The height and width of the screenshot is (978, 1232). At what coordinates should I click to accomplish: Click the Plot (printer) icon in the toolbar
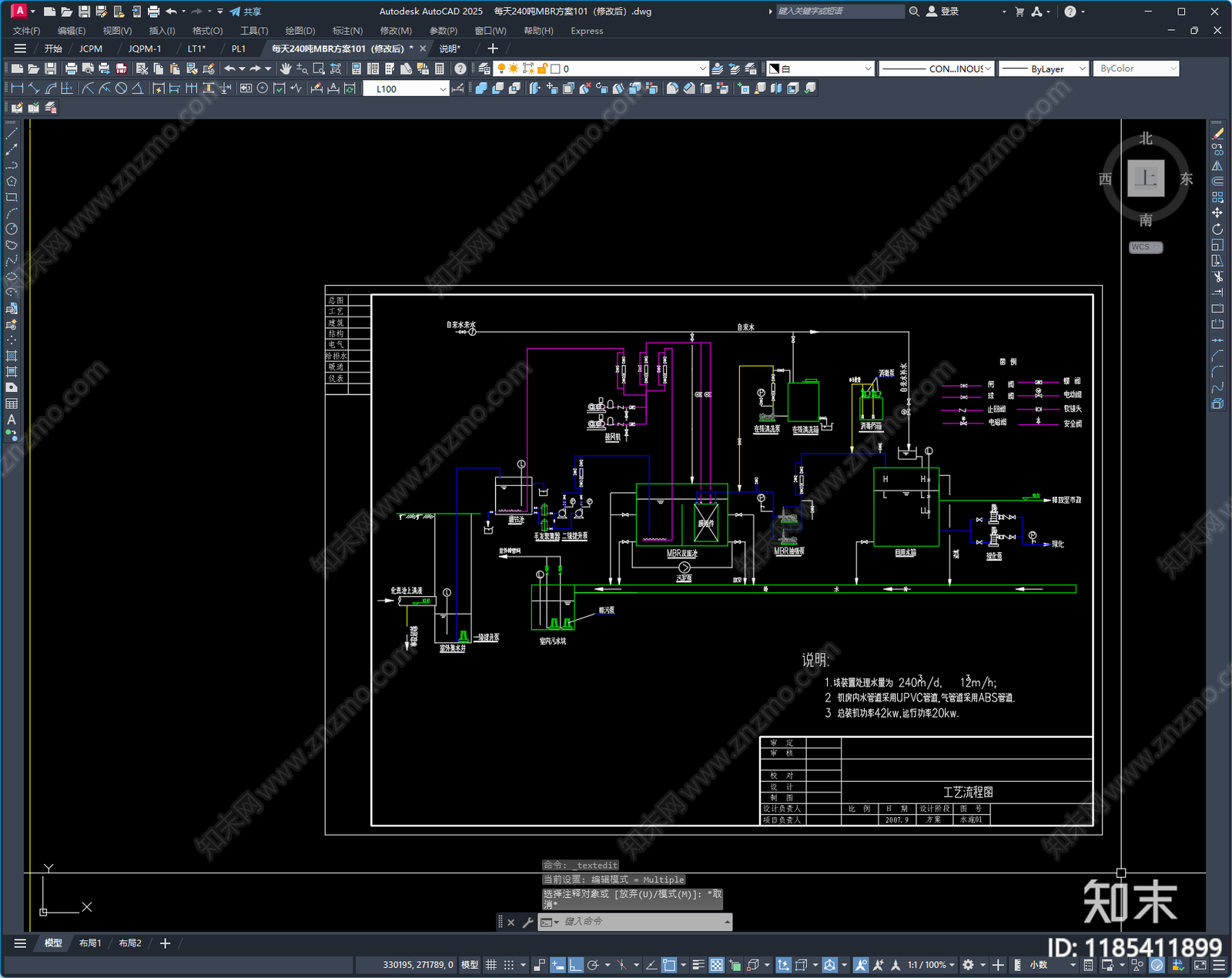(x=72, y=69)
